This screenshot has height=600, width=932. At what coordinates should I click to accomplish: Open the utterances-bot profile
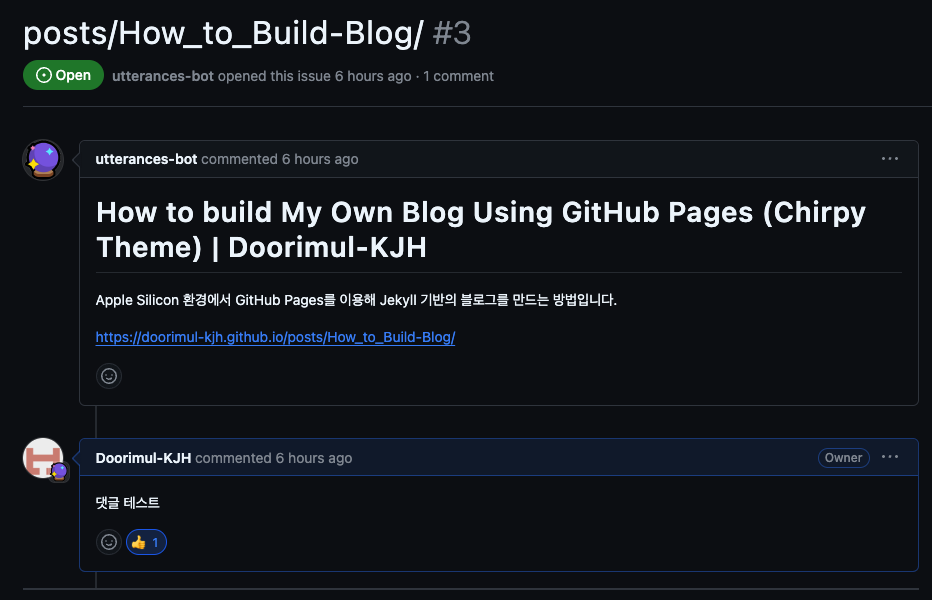146,158
